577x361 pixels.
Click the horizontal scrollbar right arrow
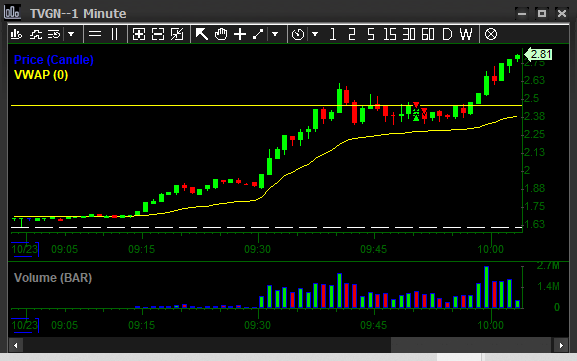click(x=561, y=345)
